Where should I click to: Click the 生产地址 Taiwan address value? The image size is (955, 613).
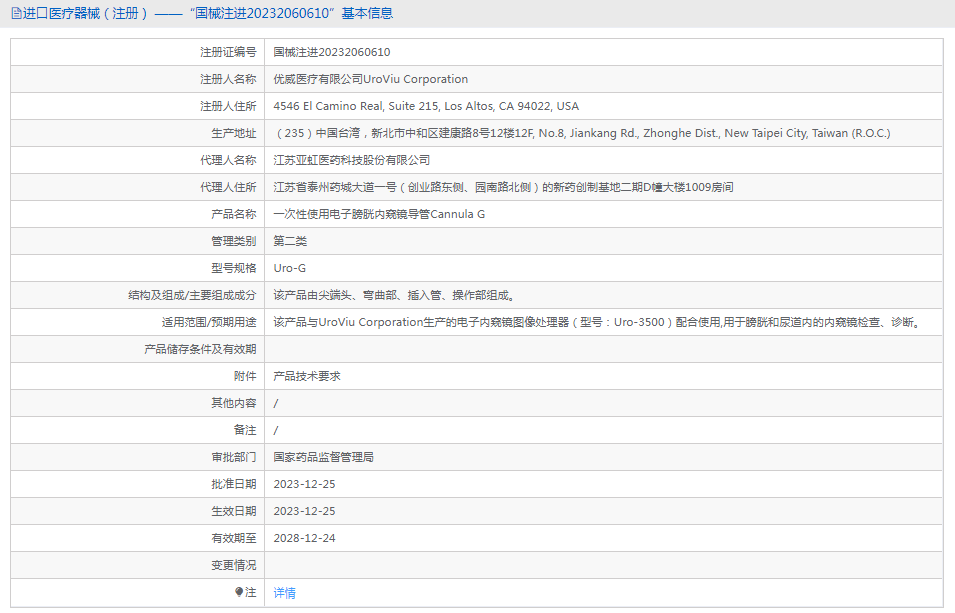coord(582,133)
